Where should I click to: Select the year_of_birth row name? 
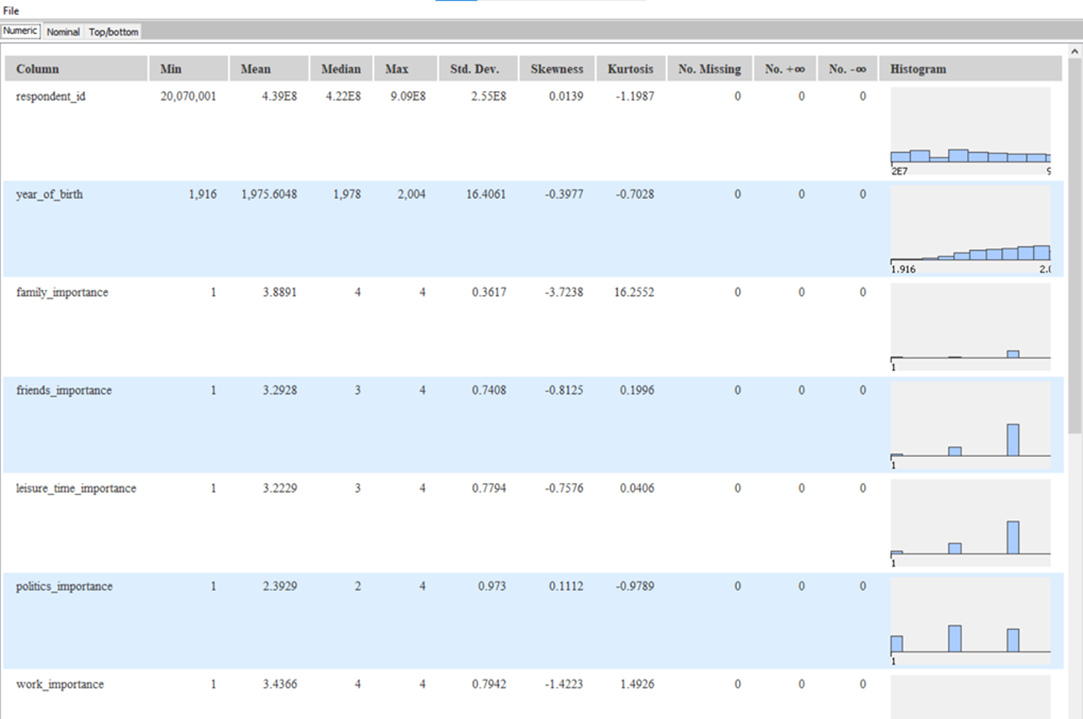(x=49, y=194)
